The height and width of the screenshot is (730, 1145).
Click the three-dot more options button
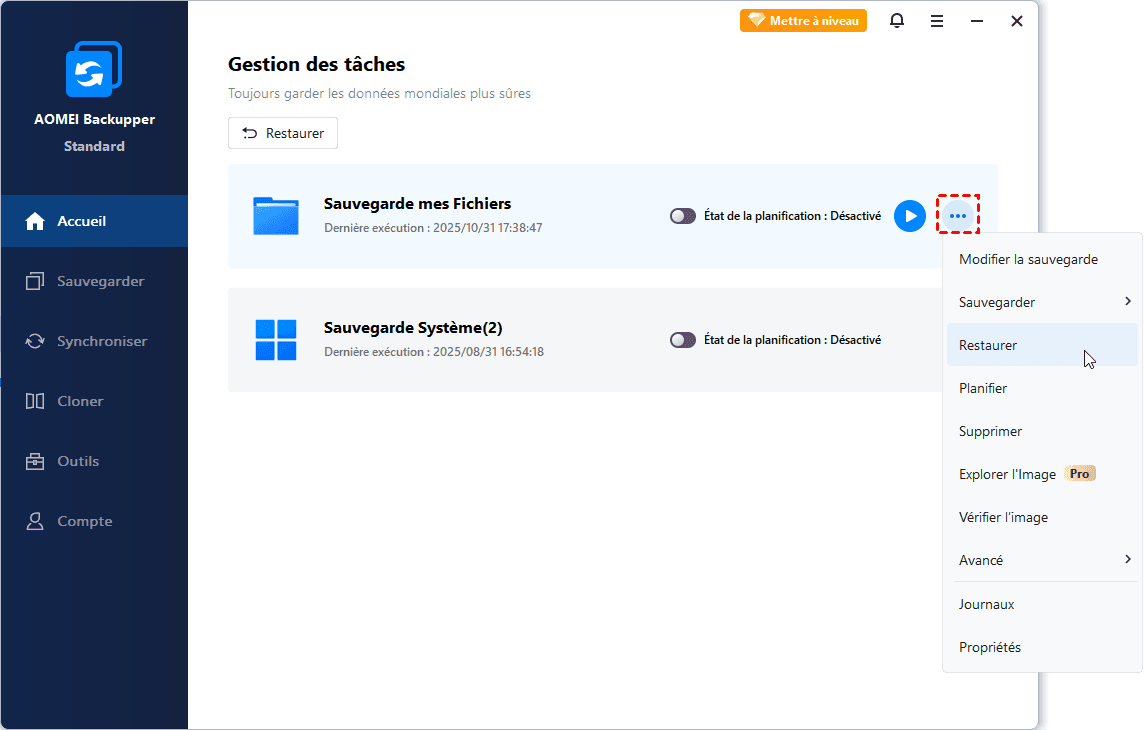[958, 216]
